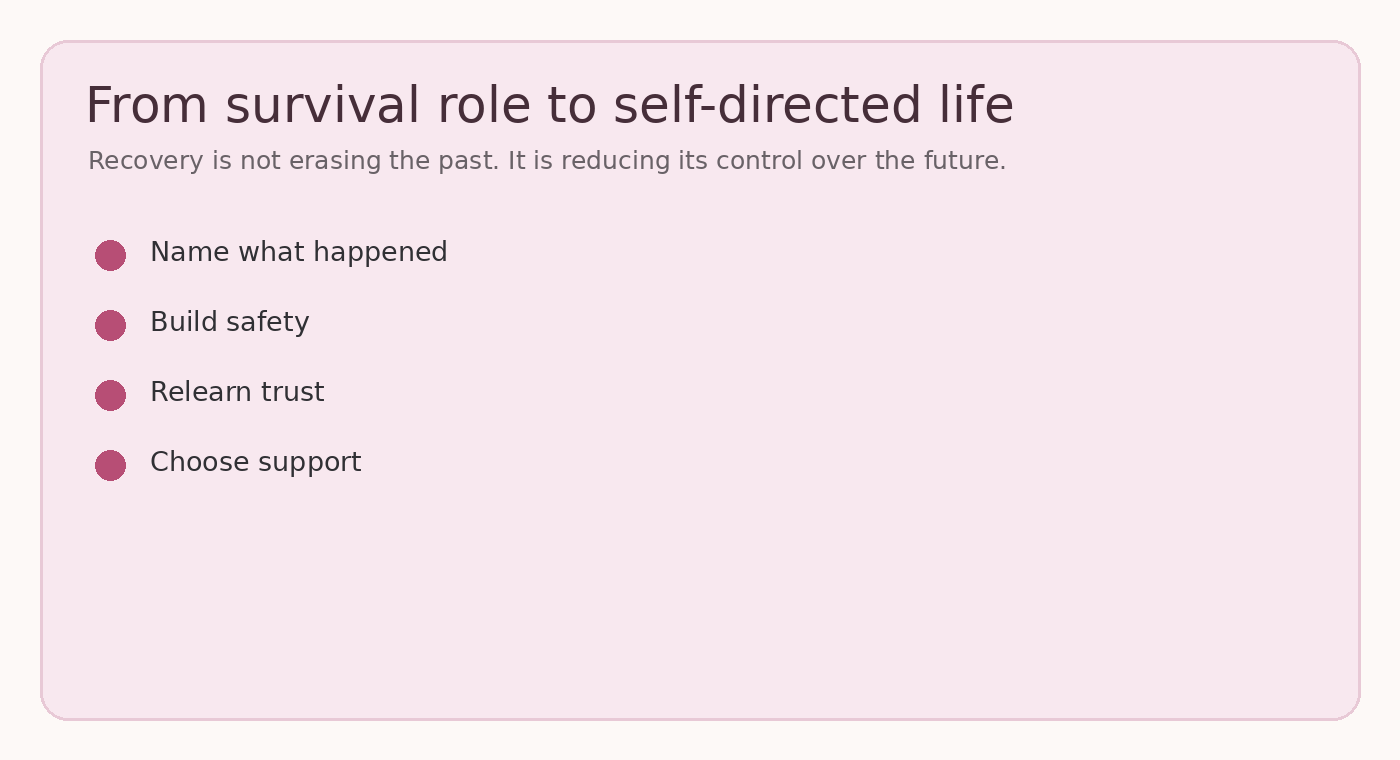This screenshot has height=760, width=1400.
Task: Click the 'Name what happened' list item text
Action: pyautogui.click(x=299, y=253)
